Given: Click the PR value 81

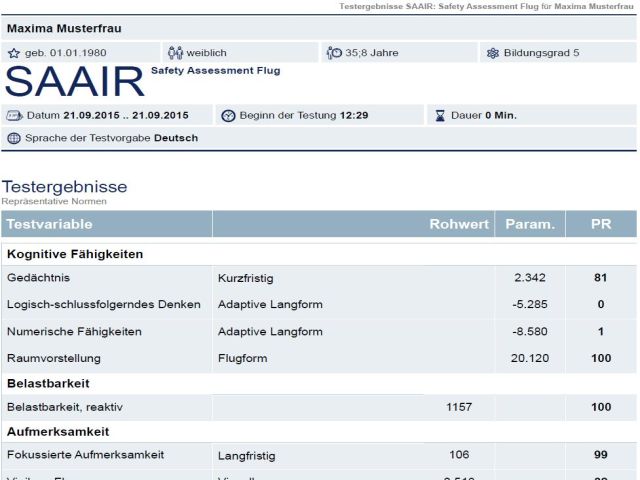Looking at the screenshot, I should tap(600, 278).
